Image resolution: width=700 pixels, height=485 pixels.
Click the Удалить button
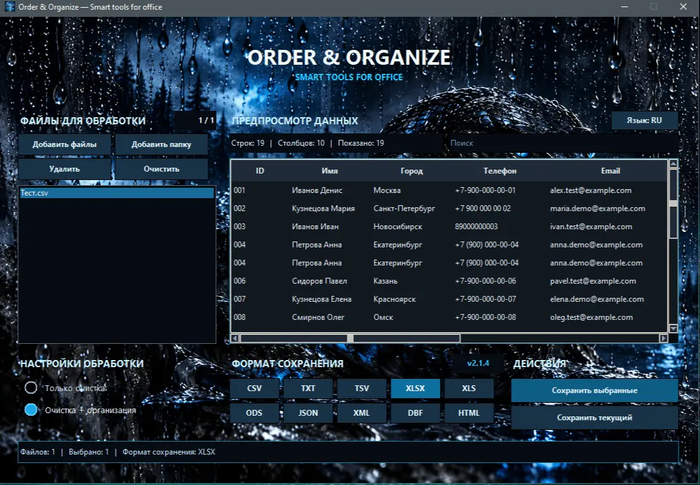tap(64, 169)
